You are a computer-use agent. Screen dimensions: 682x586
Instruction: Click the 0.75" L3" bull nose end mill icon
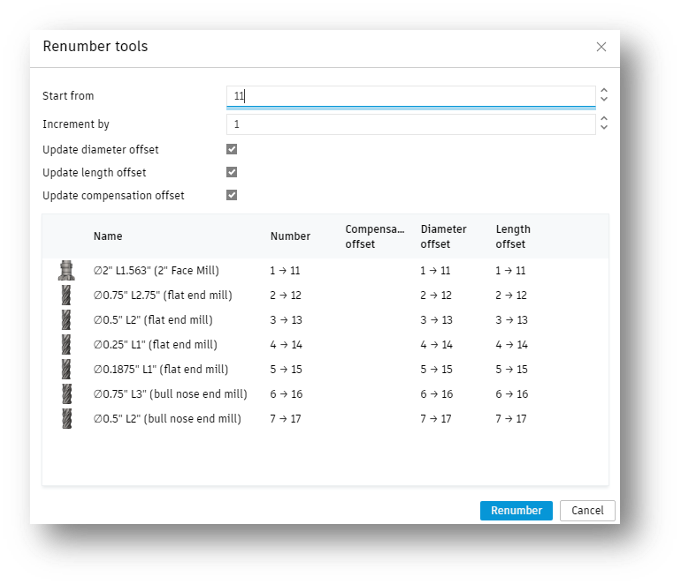click(67, 394)
